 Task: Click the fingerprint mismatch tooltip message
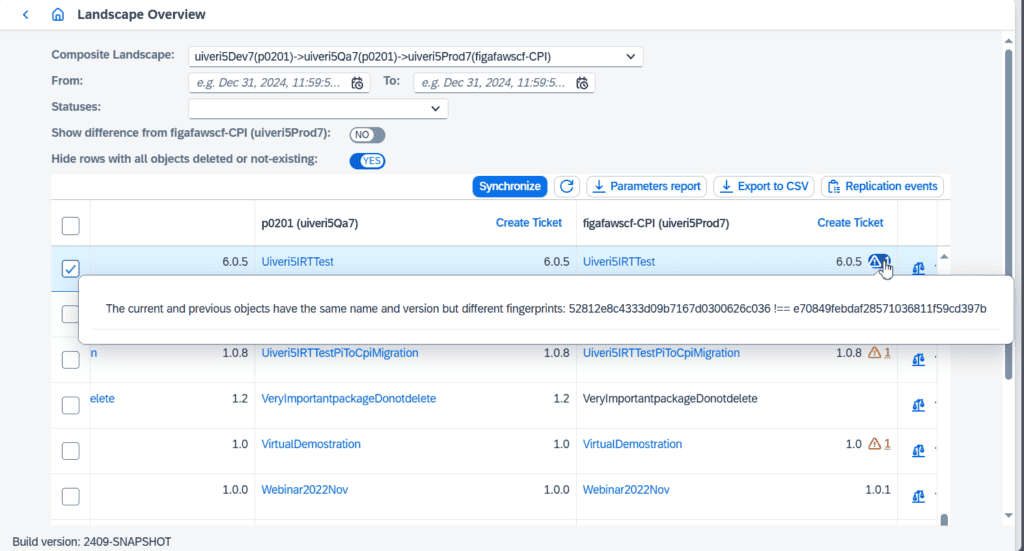(x=546, y=309)
